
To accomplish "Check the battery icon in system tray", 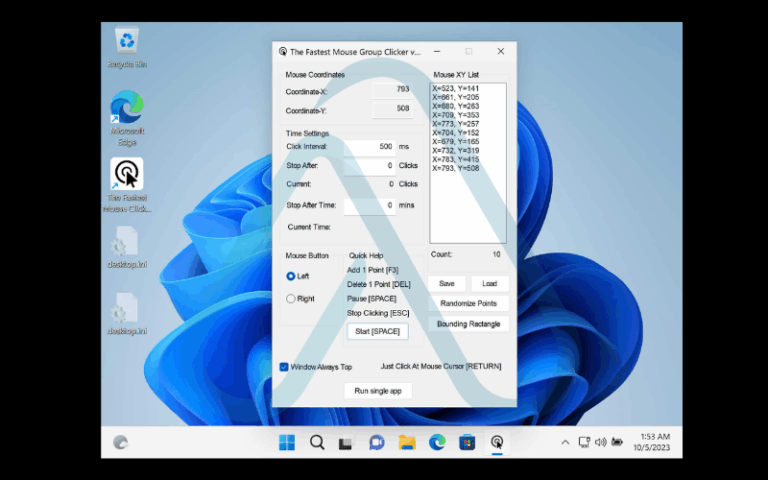I will tap(617, 442).
